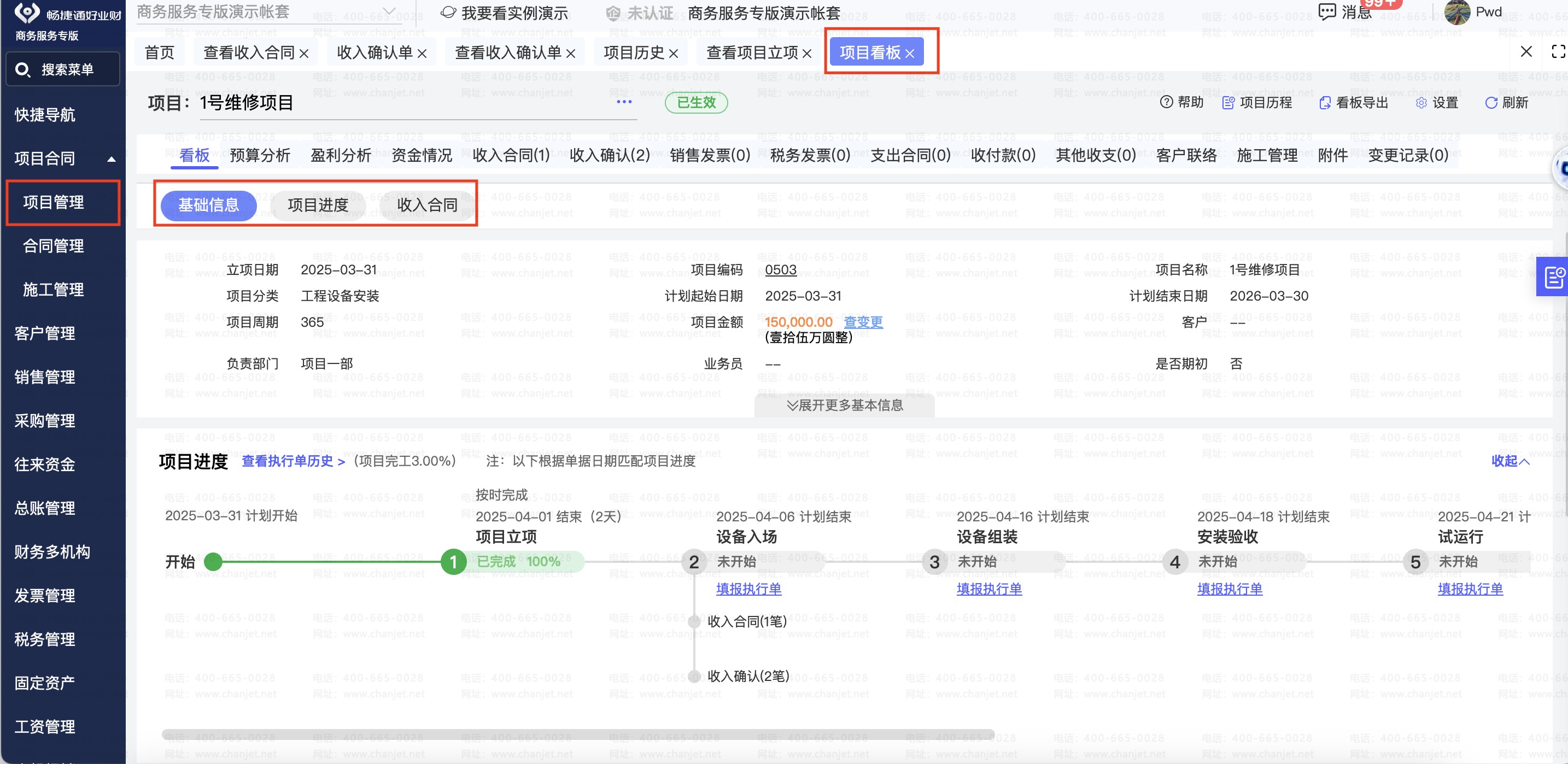Click the search magnifier in 搜索菜单

[22, 70]
